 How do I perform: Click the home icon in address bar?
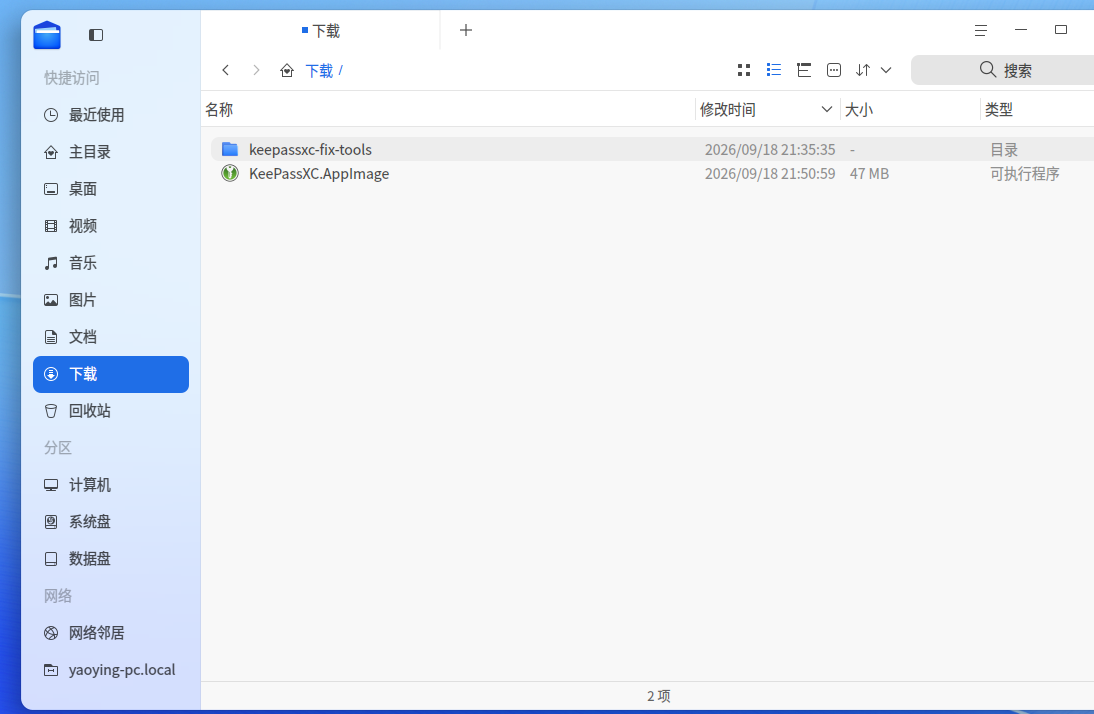click(x=287, y=70)
